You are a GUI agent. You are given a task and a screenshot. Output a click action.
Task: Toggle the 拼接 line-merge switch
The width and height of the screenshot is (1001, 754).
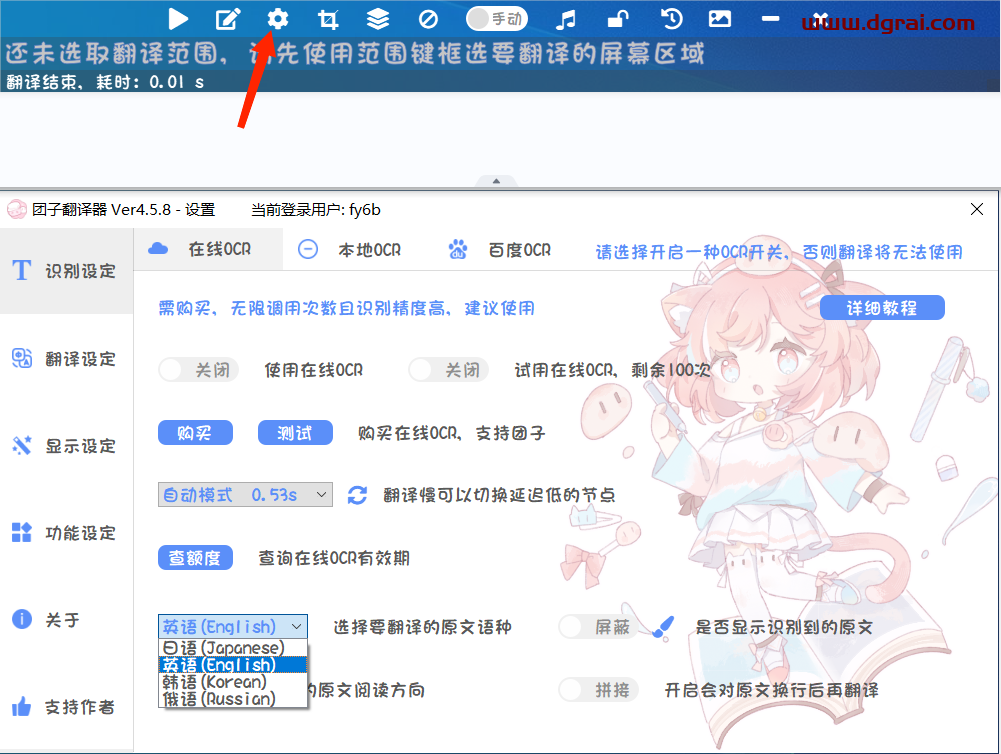(599, 690)
